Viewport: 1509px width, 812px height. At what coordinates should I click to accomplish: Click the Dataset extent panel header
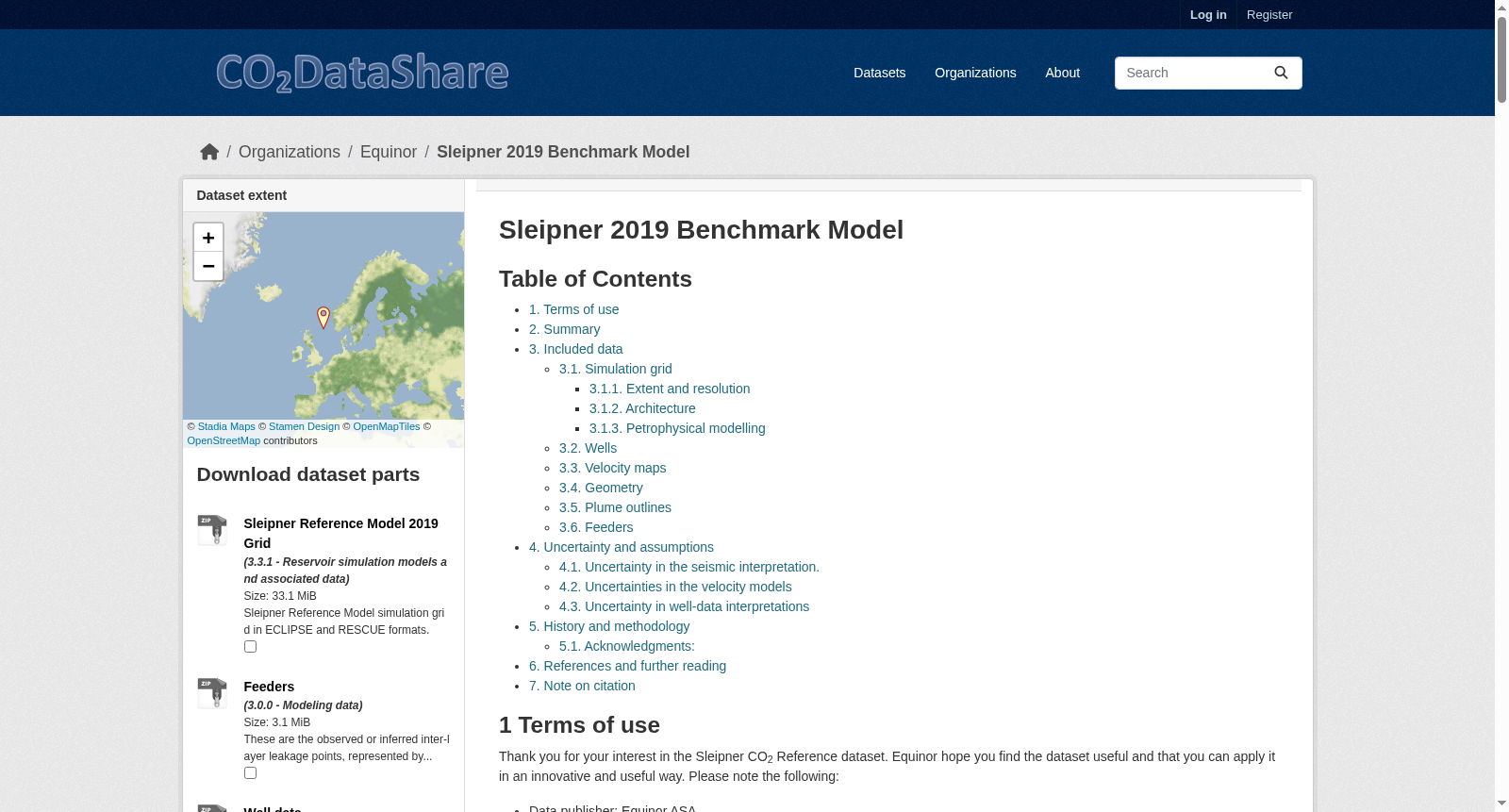tap(323, 195)
